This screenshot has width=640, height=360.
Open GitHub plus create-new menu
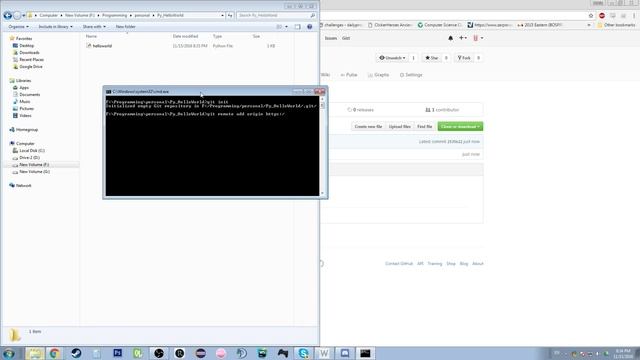pyautogui.click(x=462, y=38)
